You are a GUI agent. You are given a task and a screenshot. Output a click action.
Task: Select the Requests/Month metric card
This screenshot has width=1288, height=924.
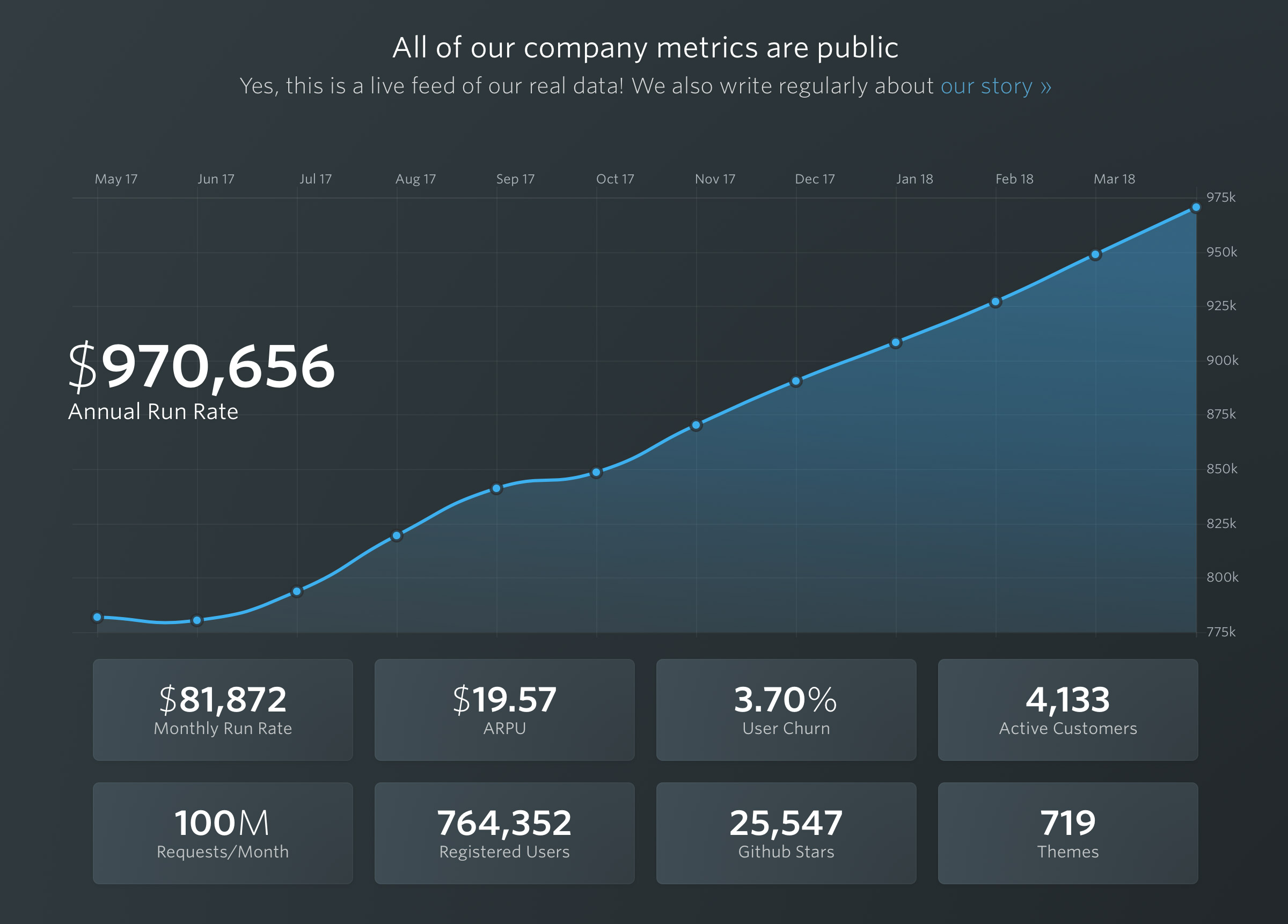point(222,834)
